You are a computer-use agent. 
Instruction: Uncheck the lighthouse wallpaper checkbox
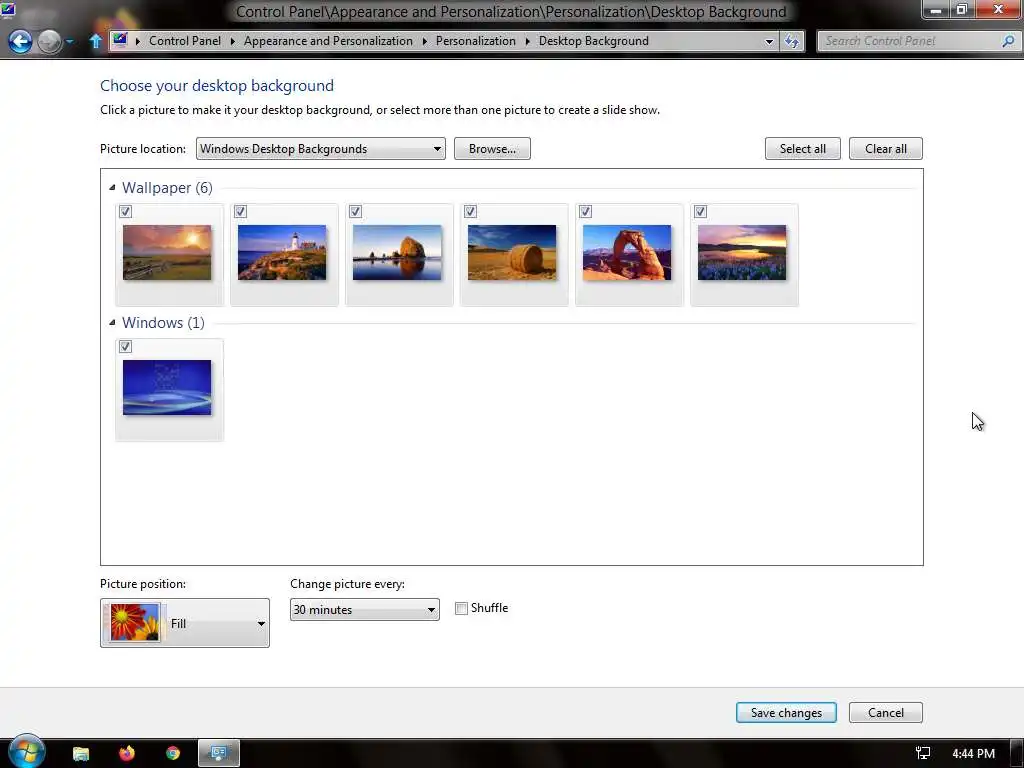[x=240, y=212]
